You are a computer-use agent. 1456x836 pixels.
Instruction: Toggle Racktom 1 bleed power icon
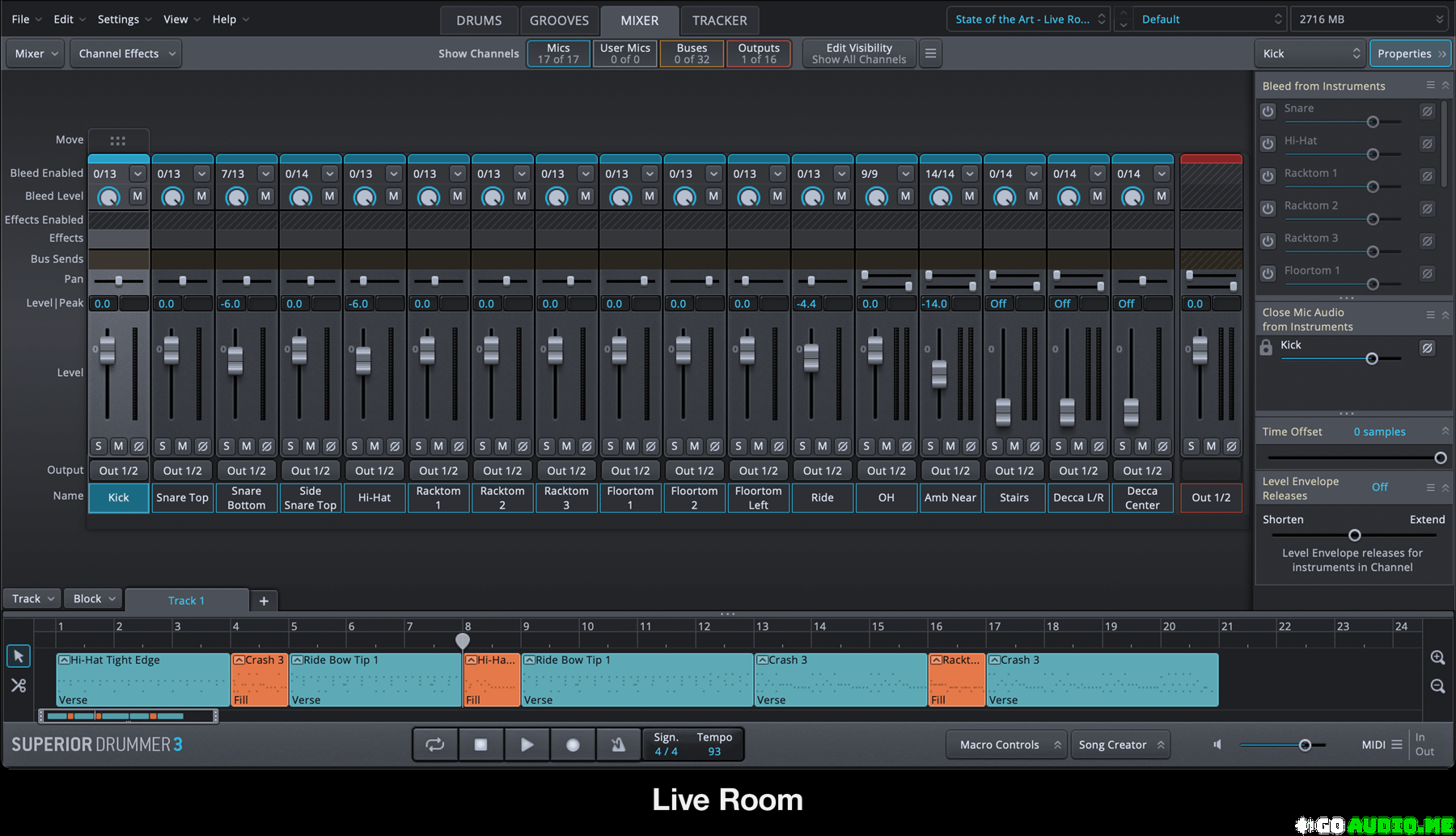1268,175
